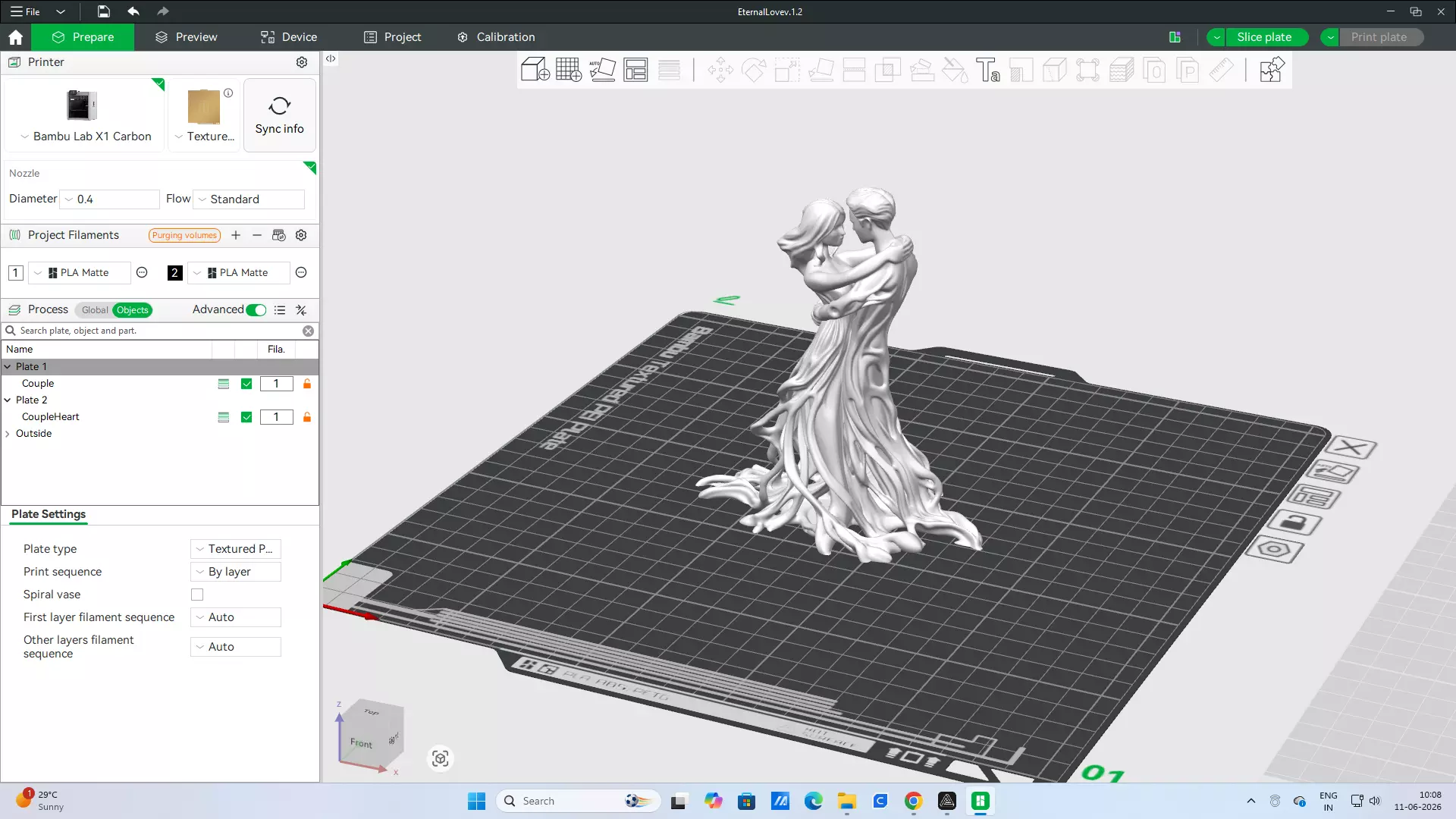Screen dimensions: 1456x819
Task: Choose the Lay on face tool
Action: [821, 71]
